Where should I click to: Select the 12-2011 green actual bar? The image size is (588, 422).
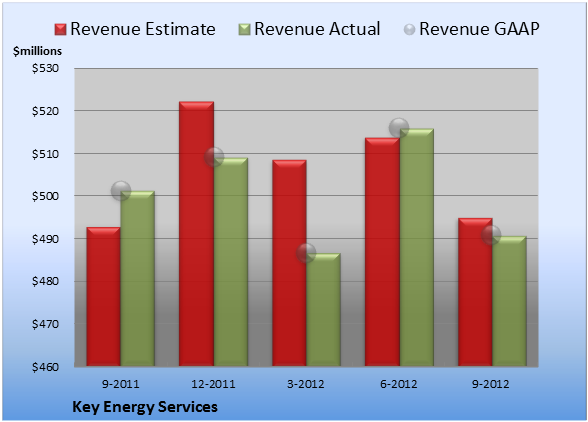231,262
